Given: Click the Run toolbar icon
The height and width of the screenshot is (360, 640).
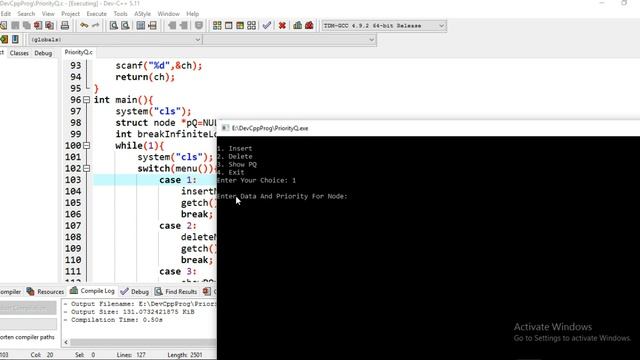Looking at the screenshot, I should [229, 25].
